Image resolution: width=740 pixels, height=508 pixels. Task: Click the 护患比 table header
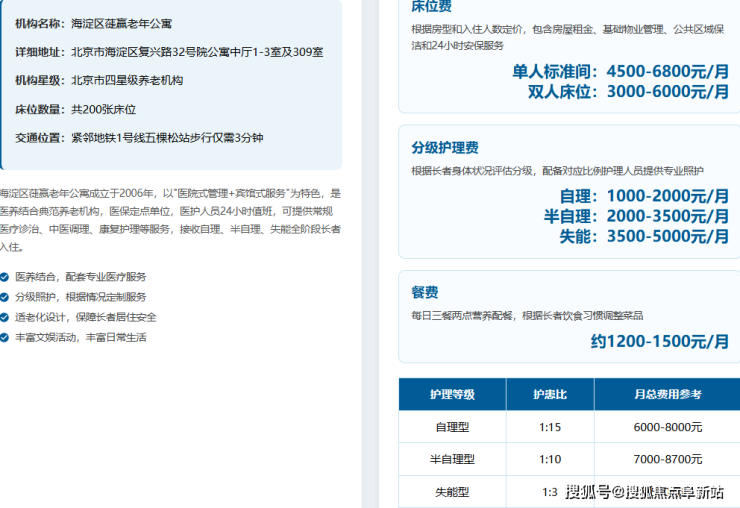550,395
